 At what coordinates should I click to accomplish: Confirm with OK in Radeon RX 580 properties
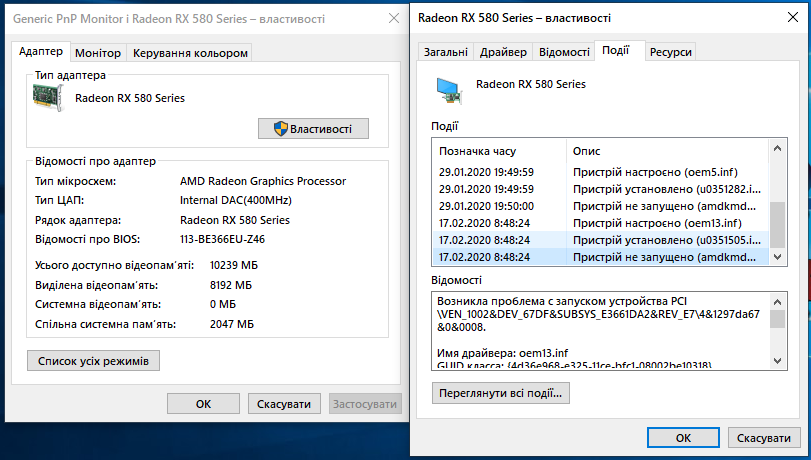tap(683, 438)
